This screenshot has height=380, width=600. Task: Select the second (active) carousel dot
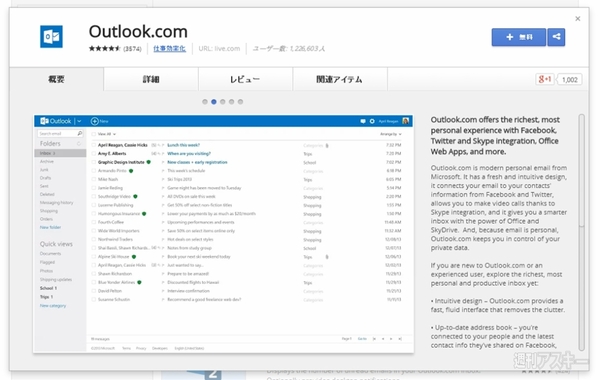[214, 102]
